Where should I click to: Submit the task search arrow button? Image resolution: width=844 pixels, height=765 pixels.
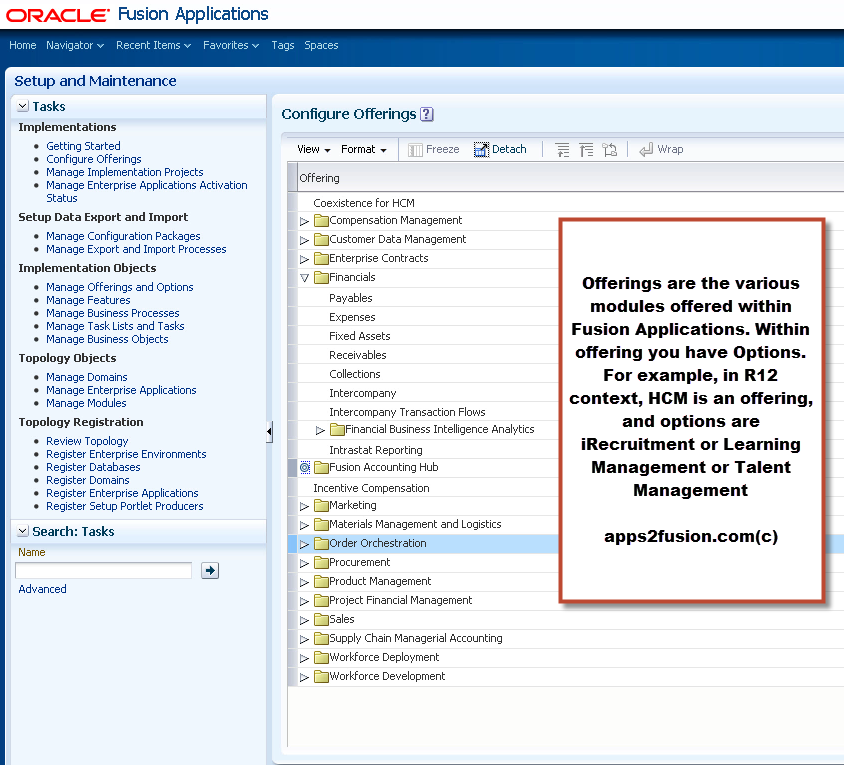[x=210, y=570]
